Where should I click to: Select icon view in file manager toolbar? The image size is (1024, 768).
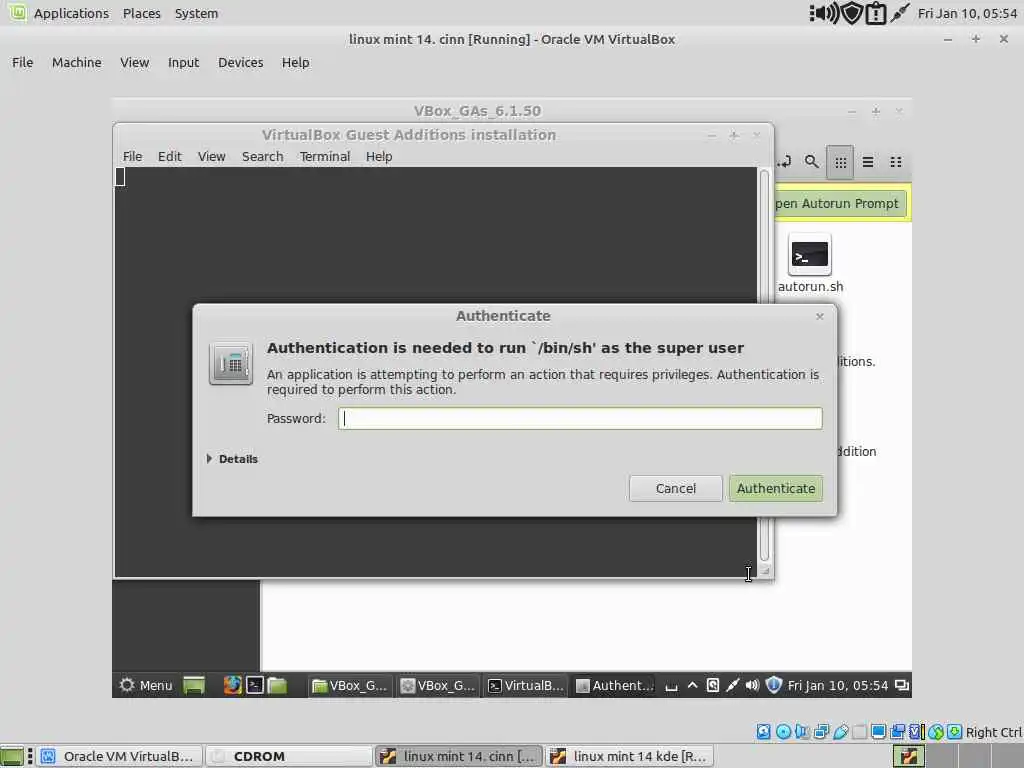[x=840, y=162]
